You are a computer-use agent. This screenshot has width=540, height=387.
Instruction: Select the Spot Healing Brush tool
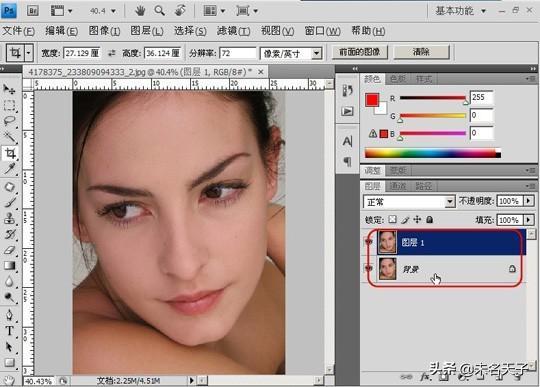[x=9, y=187]
